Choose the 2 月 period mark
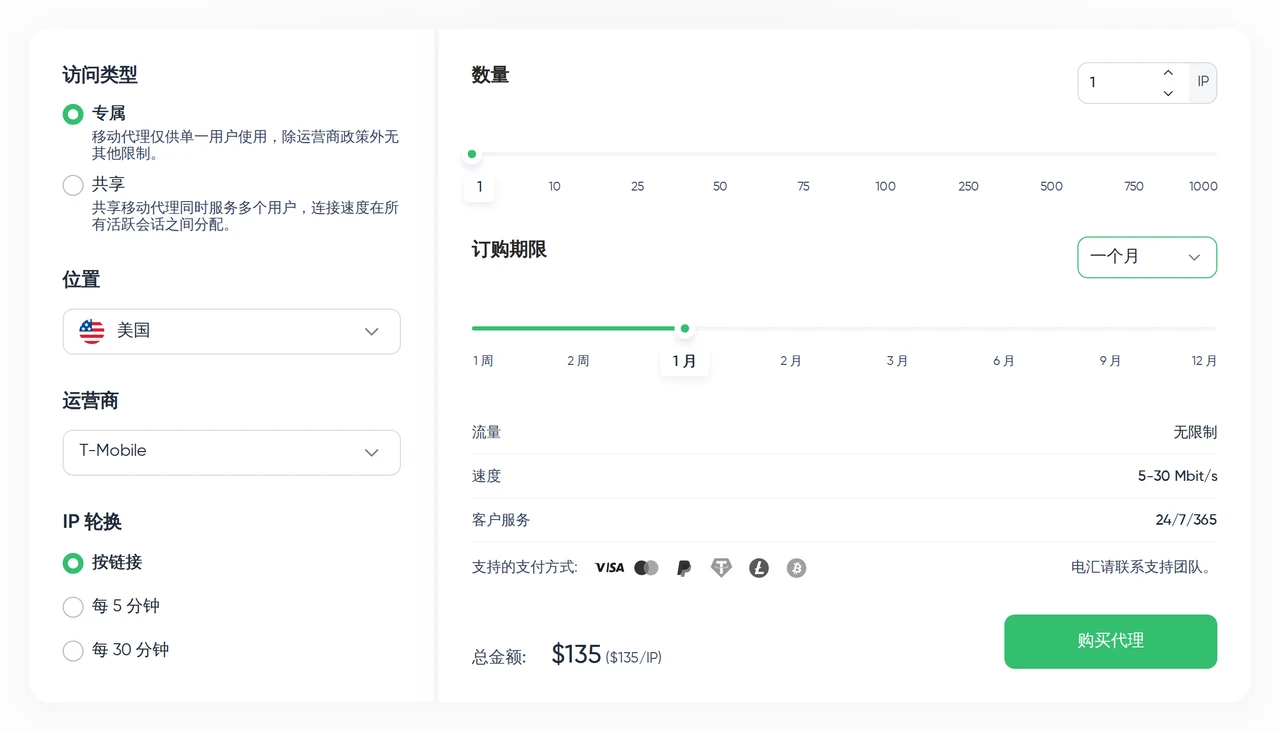The image size is (1280, 732). click(x=791, y=361)
